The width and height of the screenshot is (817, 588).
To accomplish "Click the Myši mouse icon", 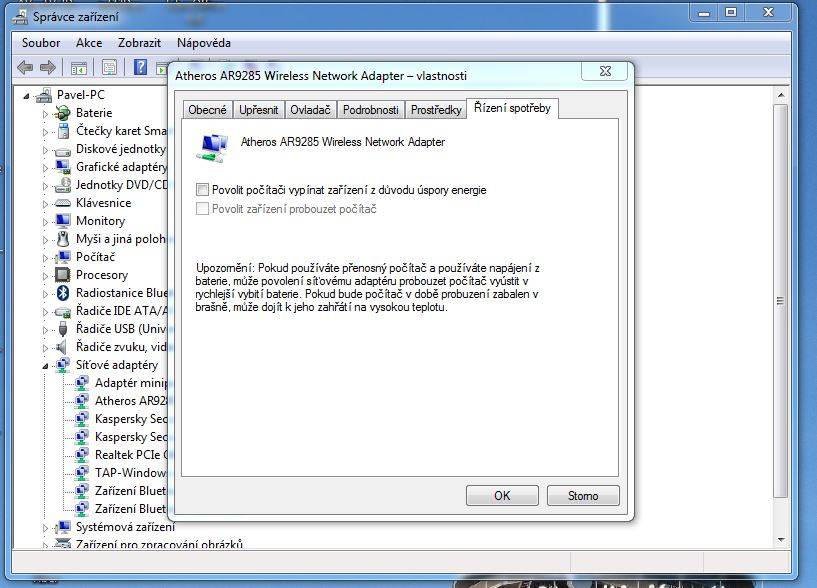I will pos(63,239).
